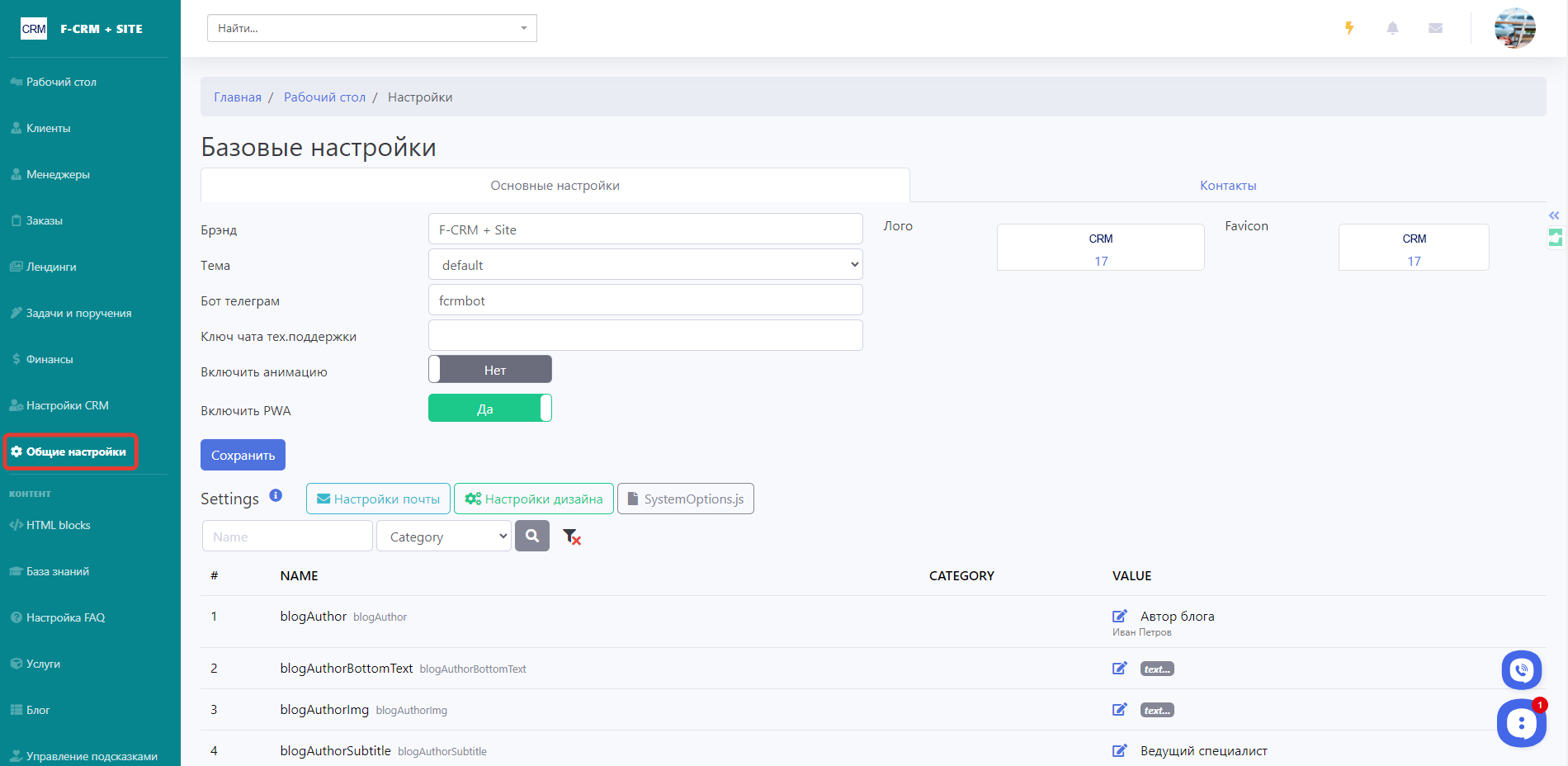The image size is (1568, 766).
Task: Click the magnifier search button
Action: [x=532, y=537]
